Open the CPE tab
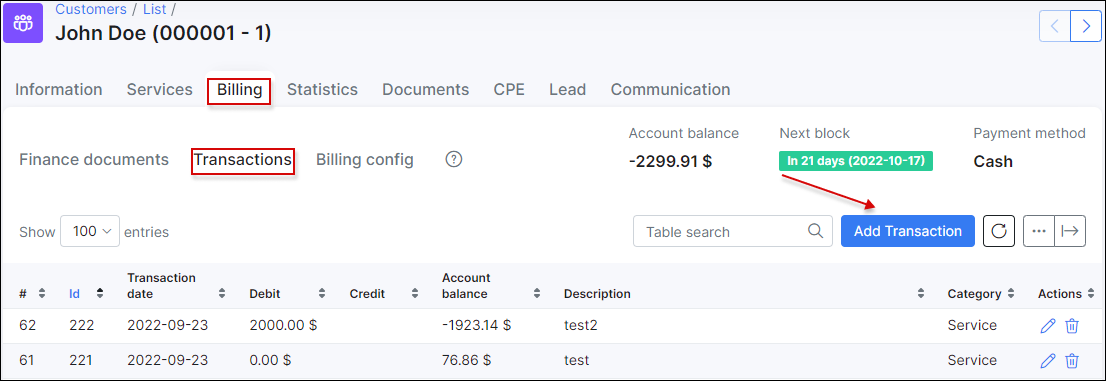The height and width of the screenshot is (381, 1106). click(x=509, y=90)
